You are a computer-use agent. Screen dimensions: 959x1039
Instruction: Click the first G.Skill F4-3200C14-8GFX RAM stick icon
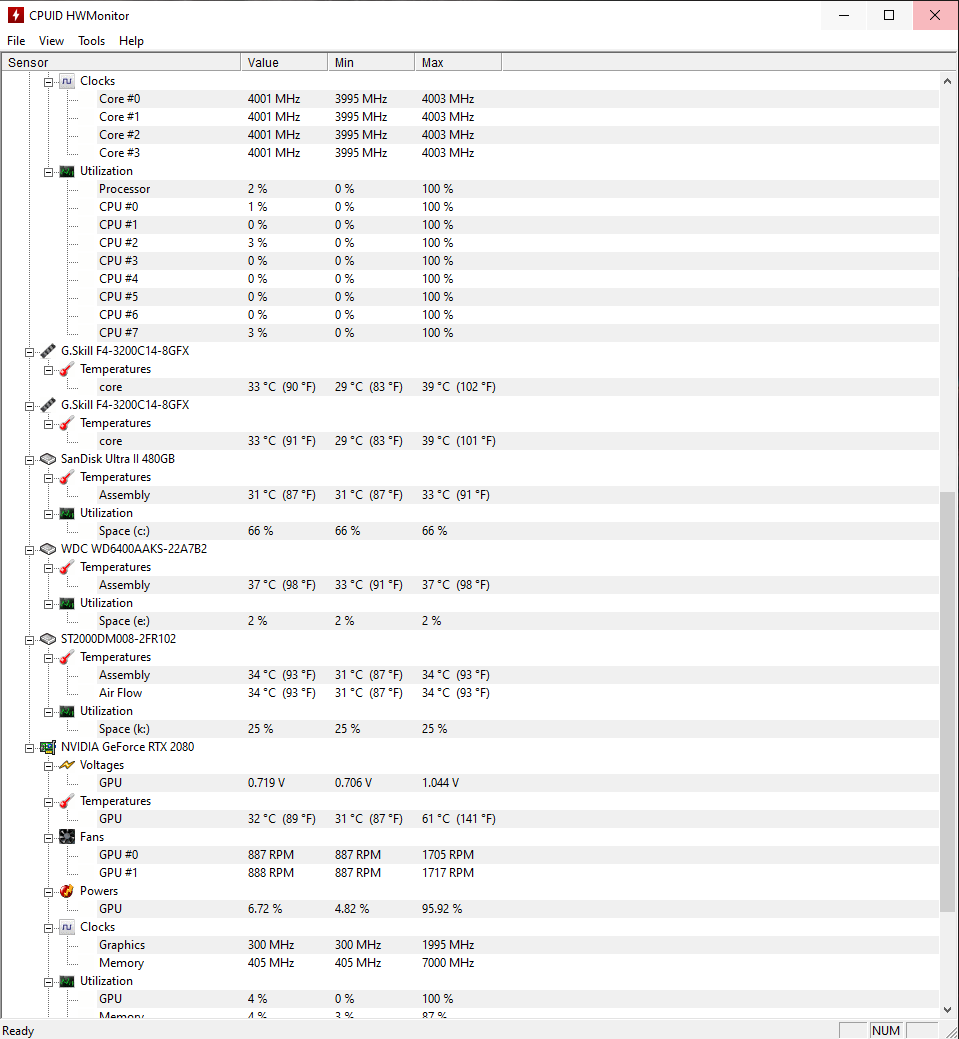[48, 351]
